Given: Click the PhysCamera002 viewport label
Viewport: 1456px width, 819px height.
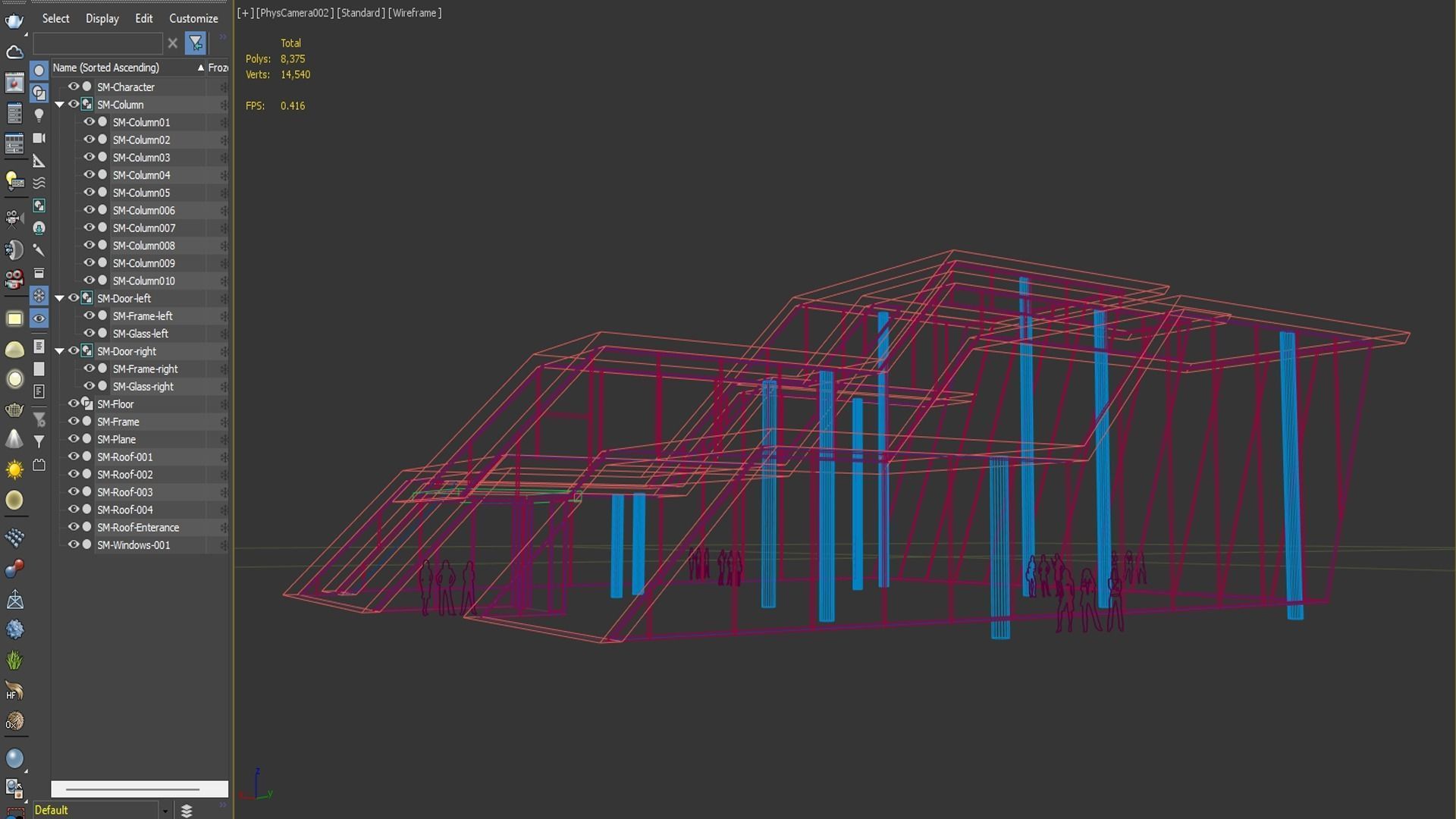Looking at the screenshot, I should 295,13.
